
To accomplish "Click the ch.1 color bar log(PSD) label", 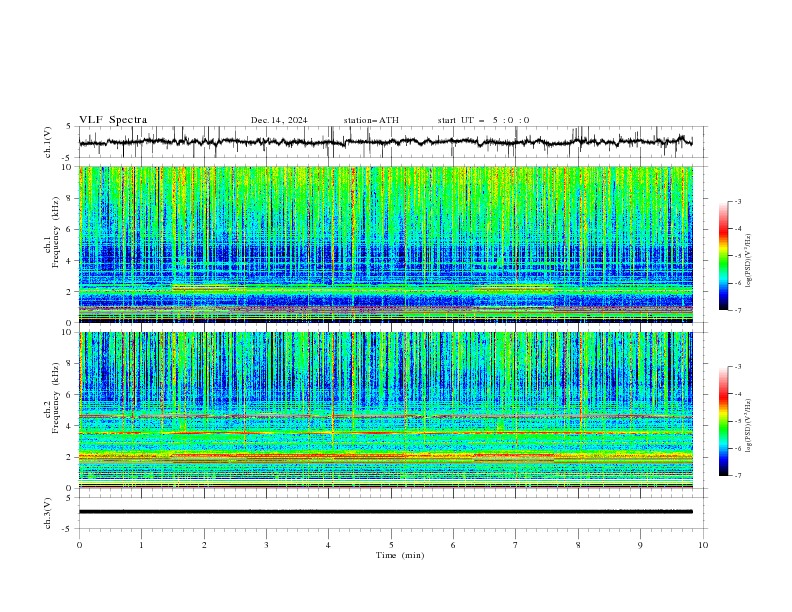I will coord(749,261).
